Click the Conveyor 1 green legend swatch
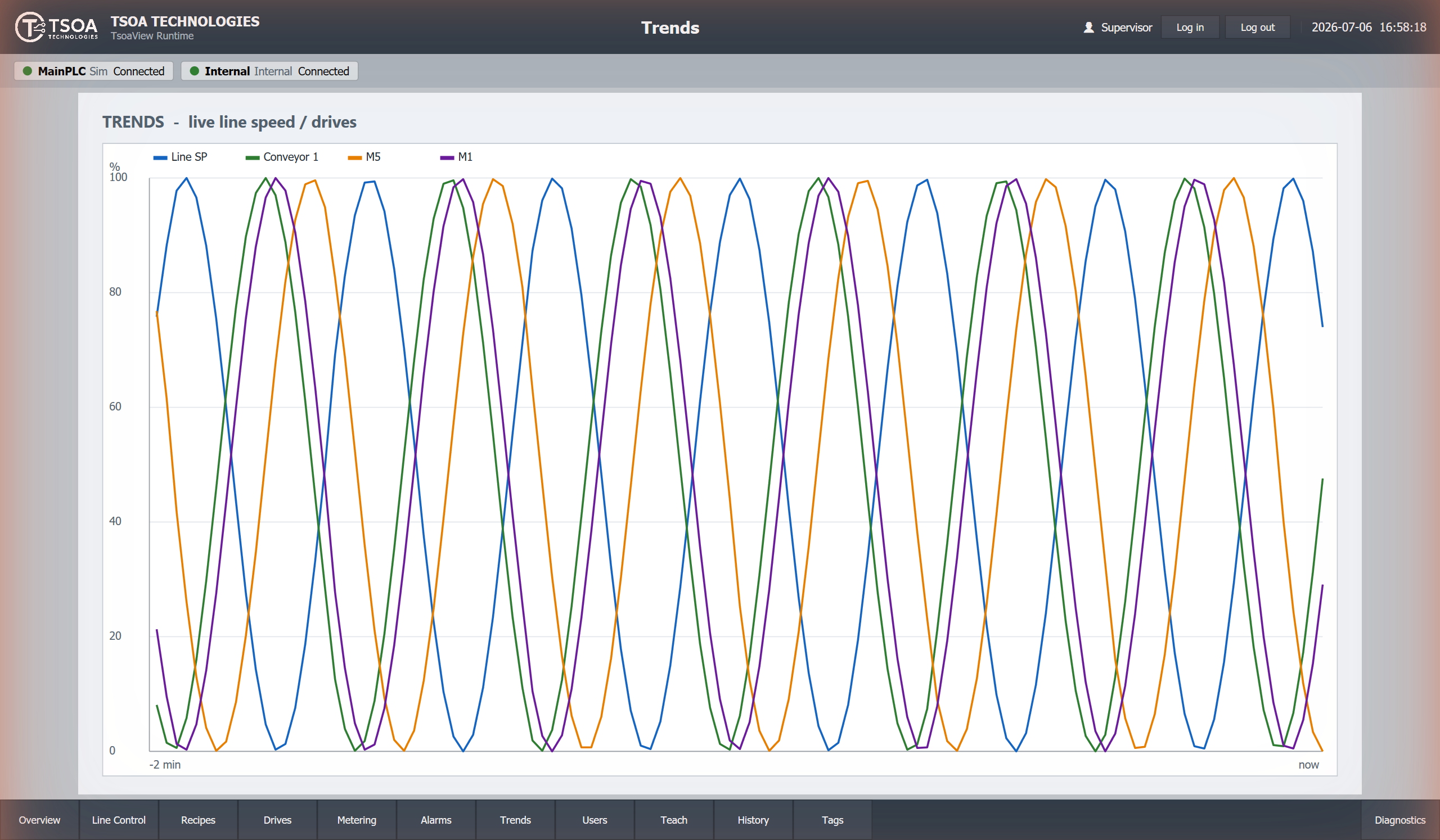The height and width of the screenshot is (840, 1440). click(252, 157)
